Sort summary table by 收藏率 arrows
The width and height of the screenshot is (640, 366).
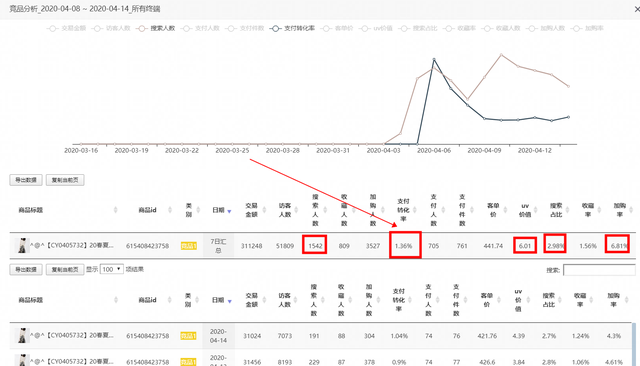599,210
